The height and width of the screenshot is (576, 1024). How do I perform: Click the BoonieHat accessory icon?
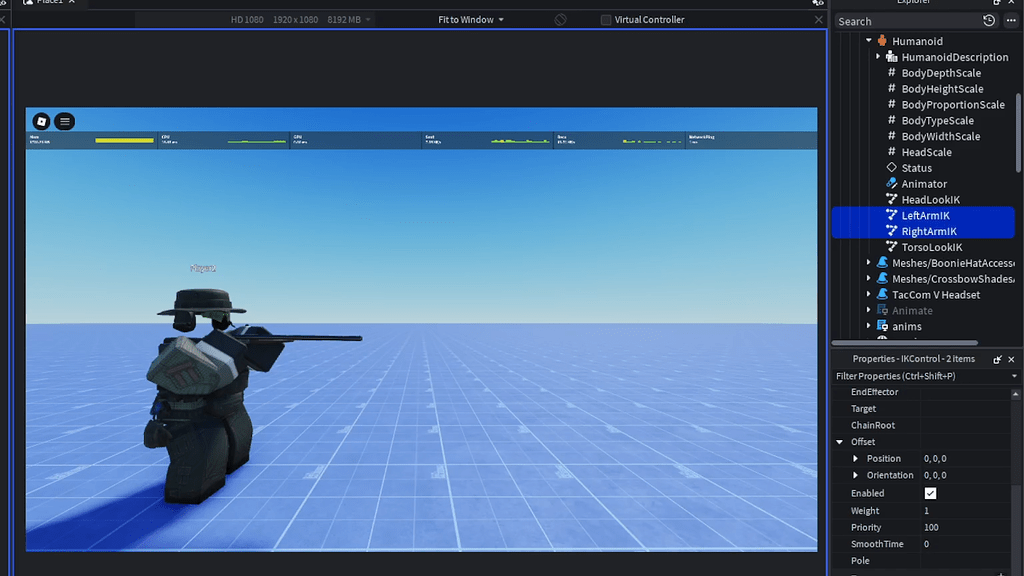tap(882, 263)
